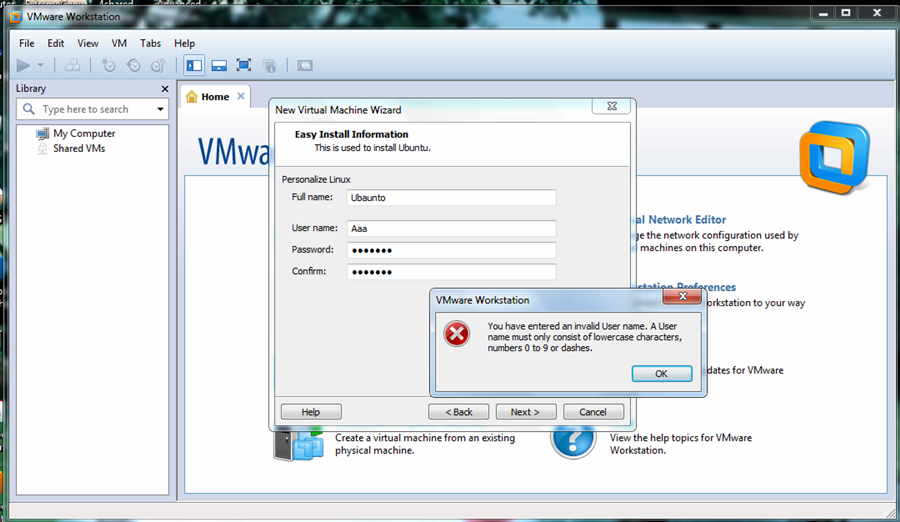
Task: Click the Home tab house icon
Action: coord(192,96)
